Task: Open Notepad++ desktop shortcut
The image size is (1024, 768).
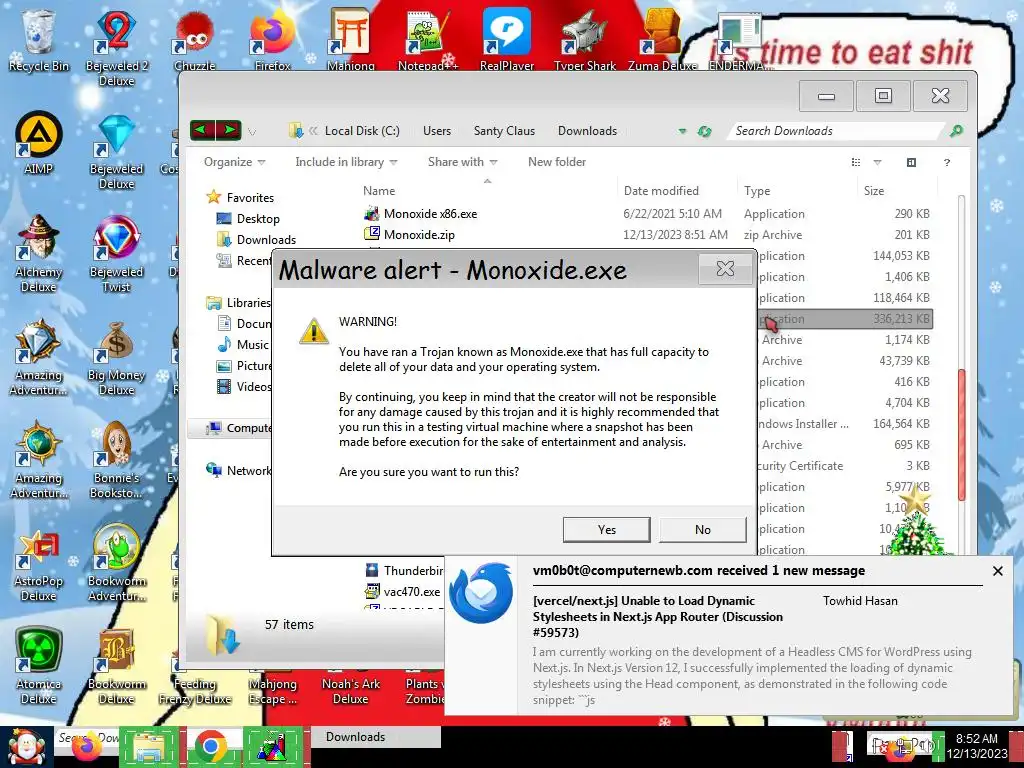Action: point(428,40)
